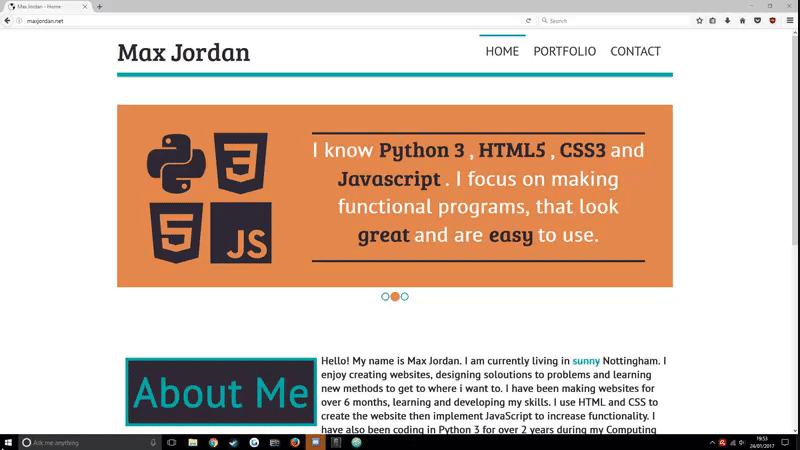Select the Max Jordan - Home browser tab
This screenshot has width=800, height=450.
tap(48, 7)
